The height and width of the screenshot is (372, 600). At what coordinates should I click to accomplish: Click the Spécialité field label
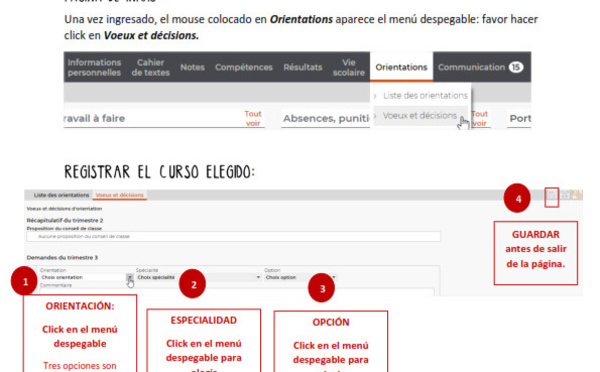(147, 270)
